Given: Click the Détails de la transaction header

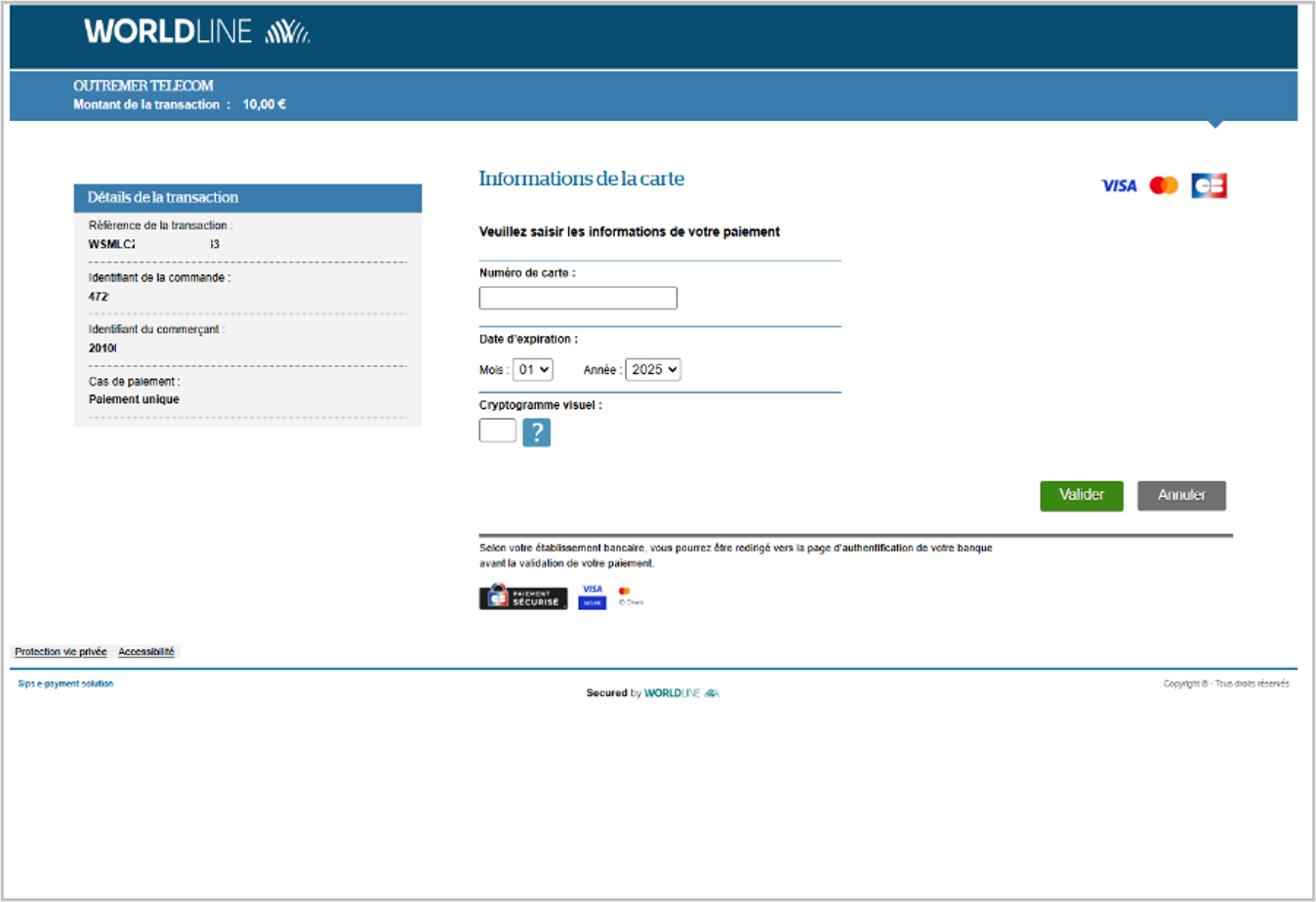Looking at the screenshot, I should (163, 197).
